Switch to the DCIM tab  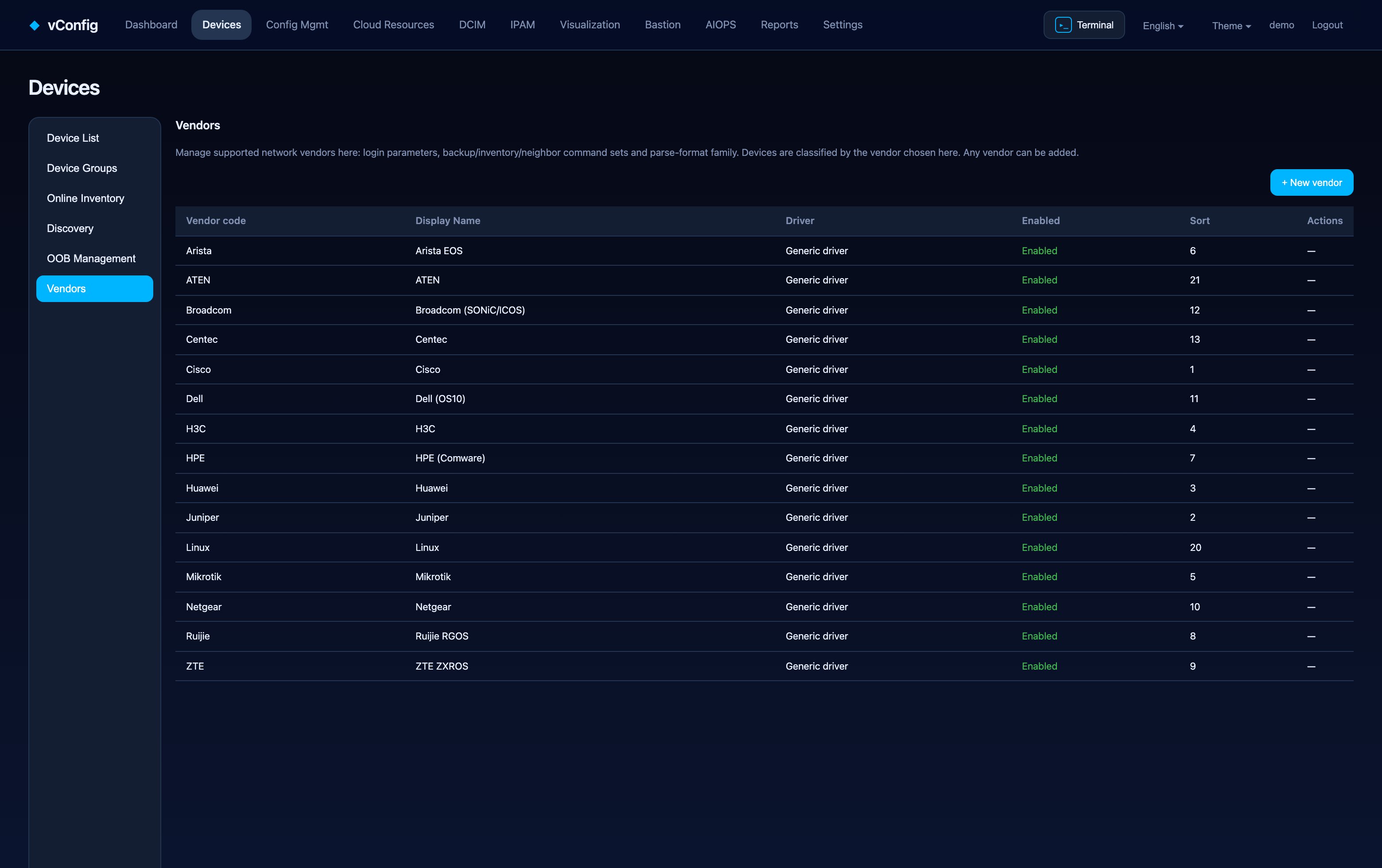(x=472, y=25)
